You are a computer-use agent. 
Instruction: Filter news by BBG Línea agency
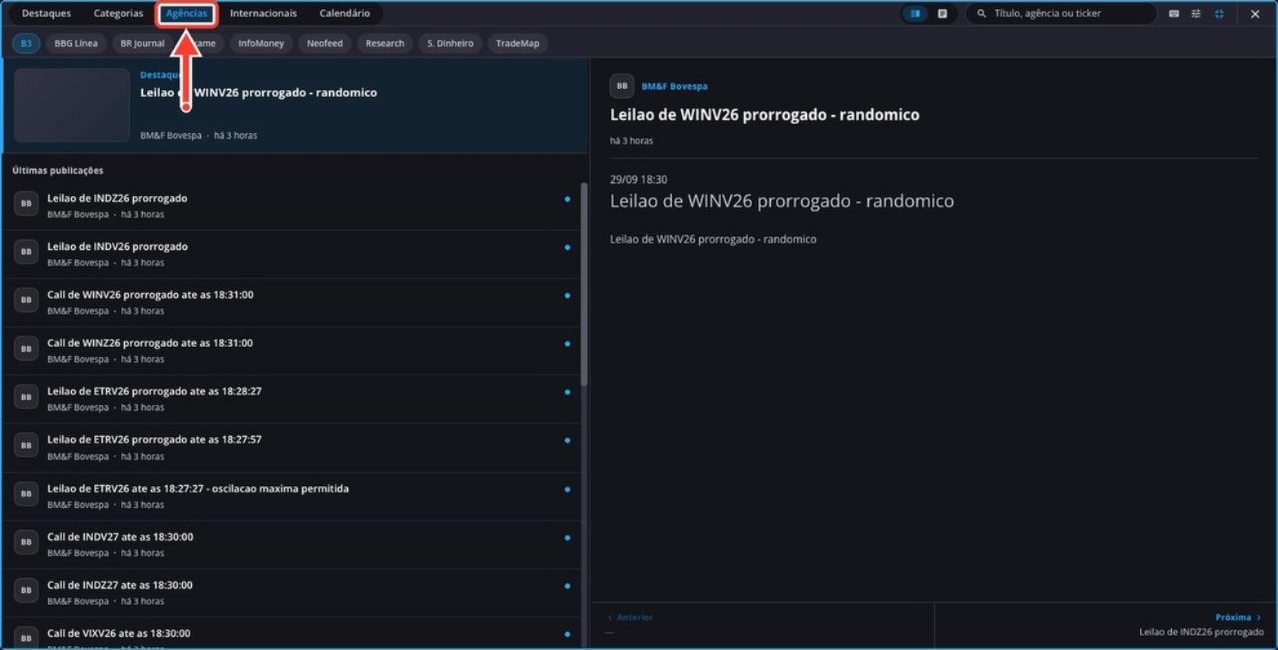click(76, 43)
